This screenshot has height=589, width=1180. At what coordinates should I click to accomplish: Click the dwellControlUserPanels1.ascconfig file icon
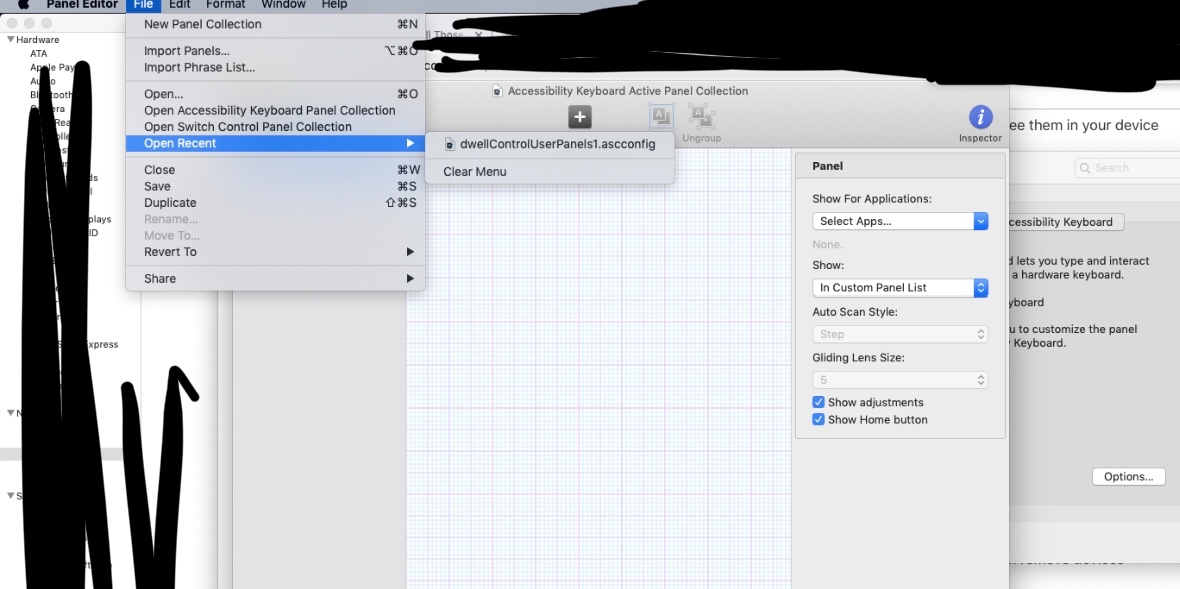coord(450,144)
